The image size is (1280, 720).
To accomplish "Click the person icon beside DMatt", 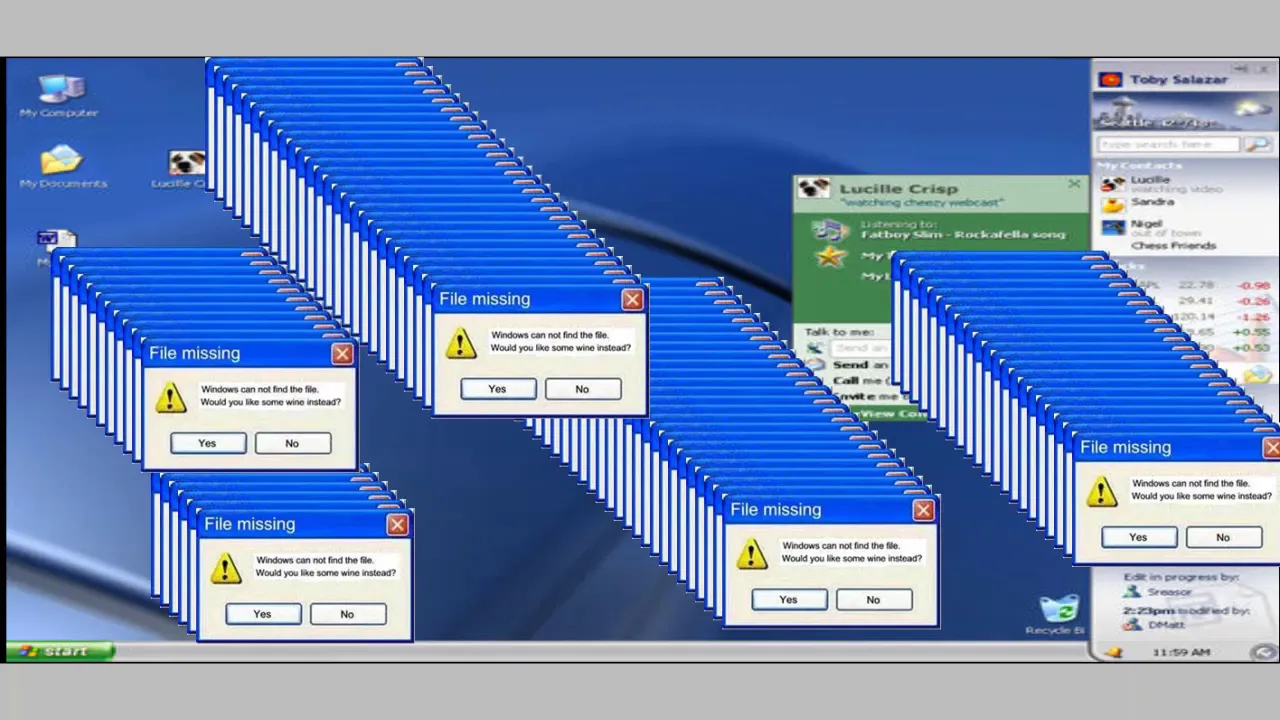I will pos(1131,624).
